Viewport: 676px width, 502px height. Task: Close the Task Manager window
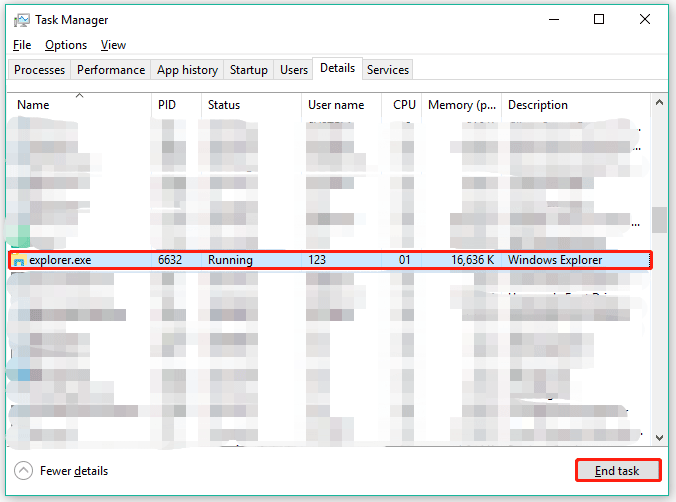[x=645, y=19]
